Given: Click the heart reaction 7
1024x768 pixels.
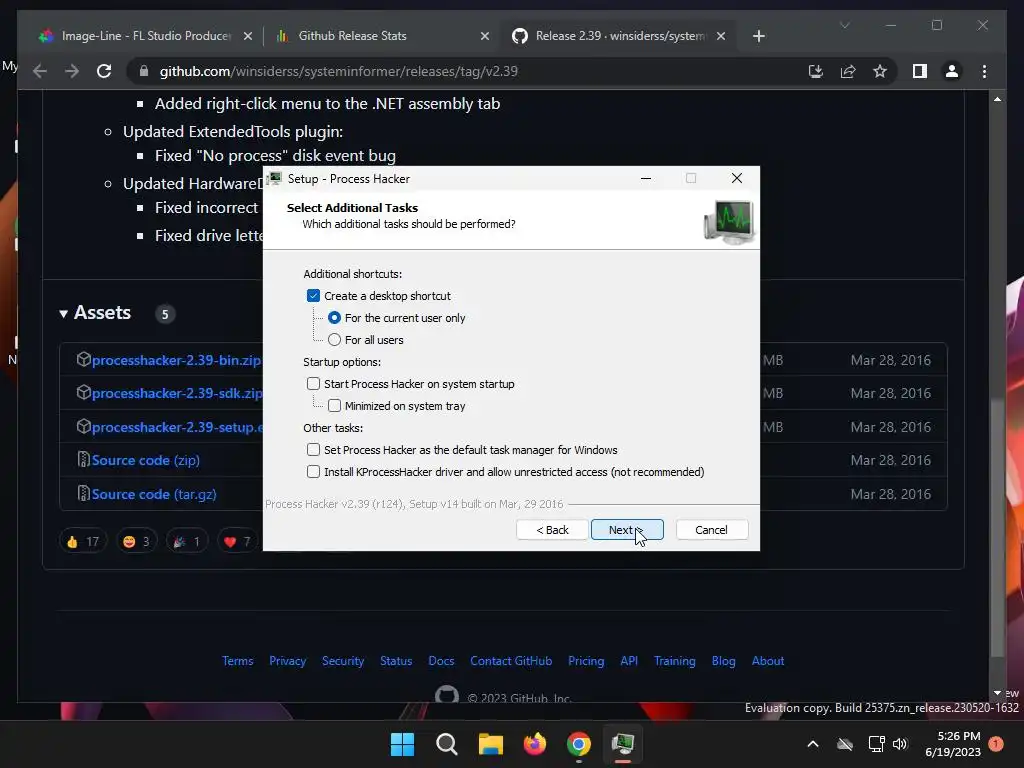Looking at the screenshot, I should 238,541.
